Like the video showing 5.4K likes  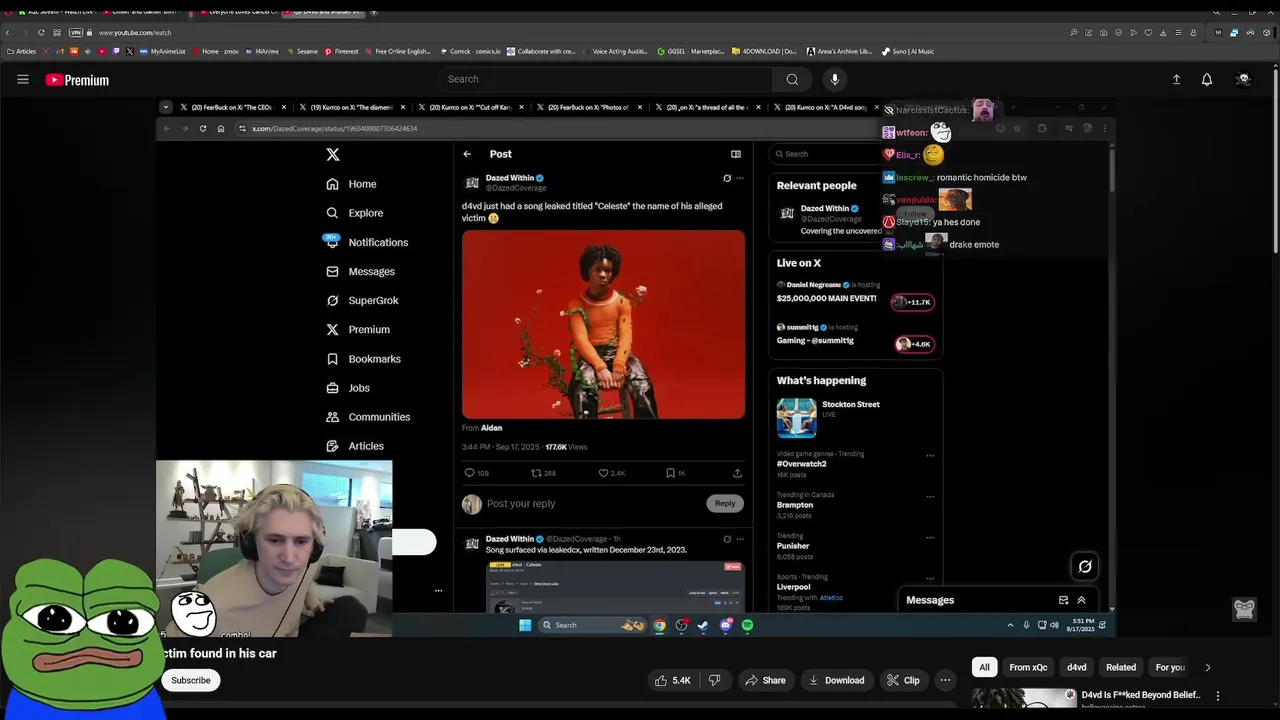pos(672,680)
